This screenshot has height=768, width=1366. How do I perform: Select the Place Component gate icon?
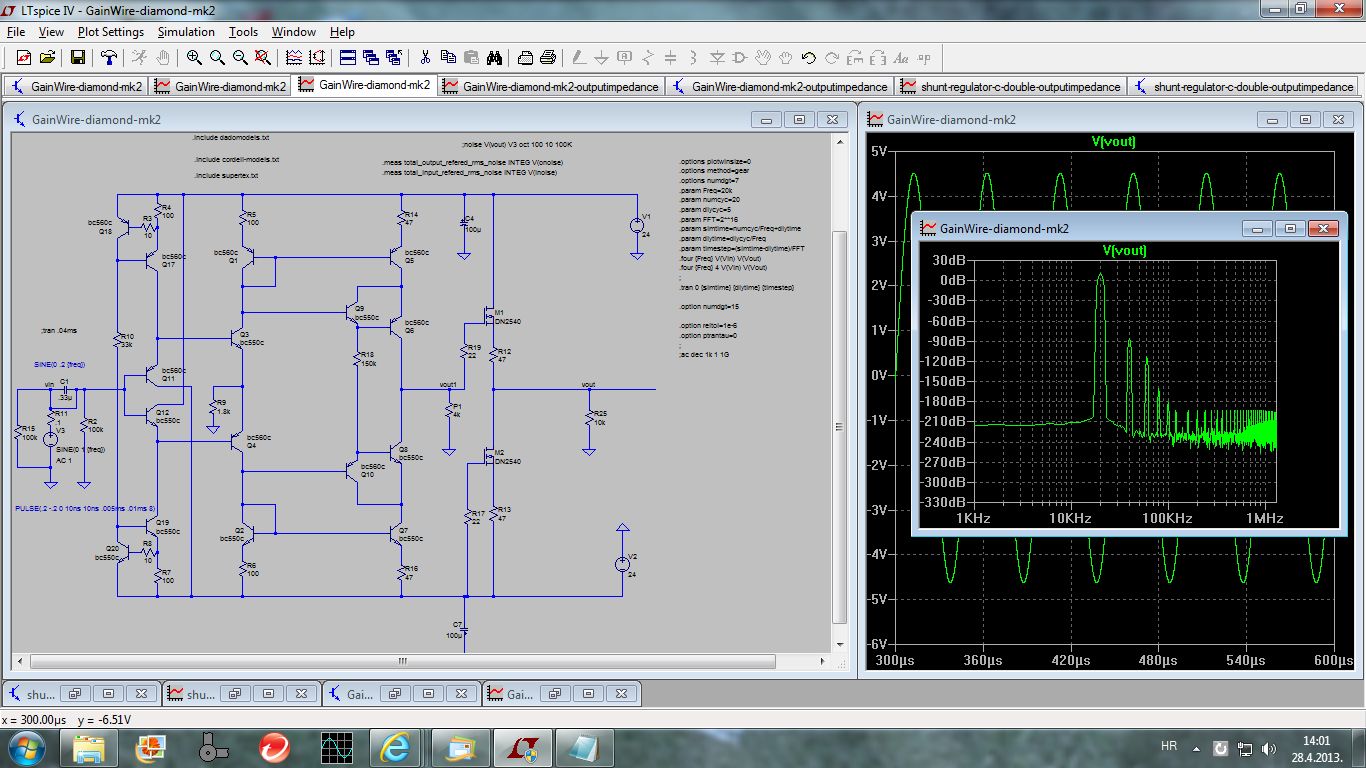[x=740, y=58]
